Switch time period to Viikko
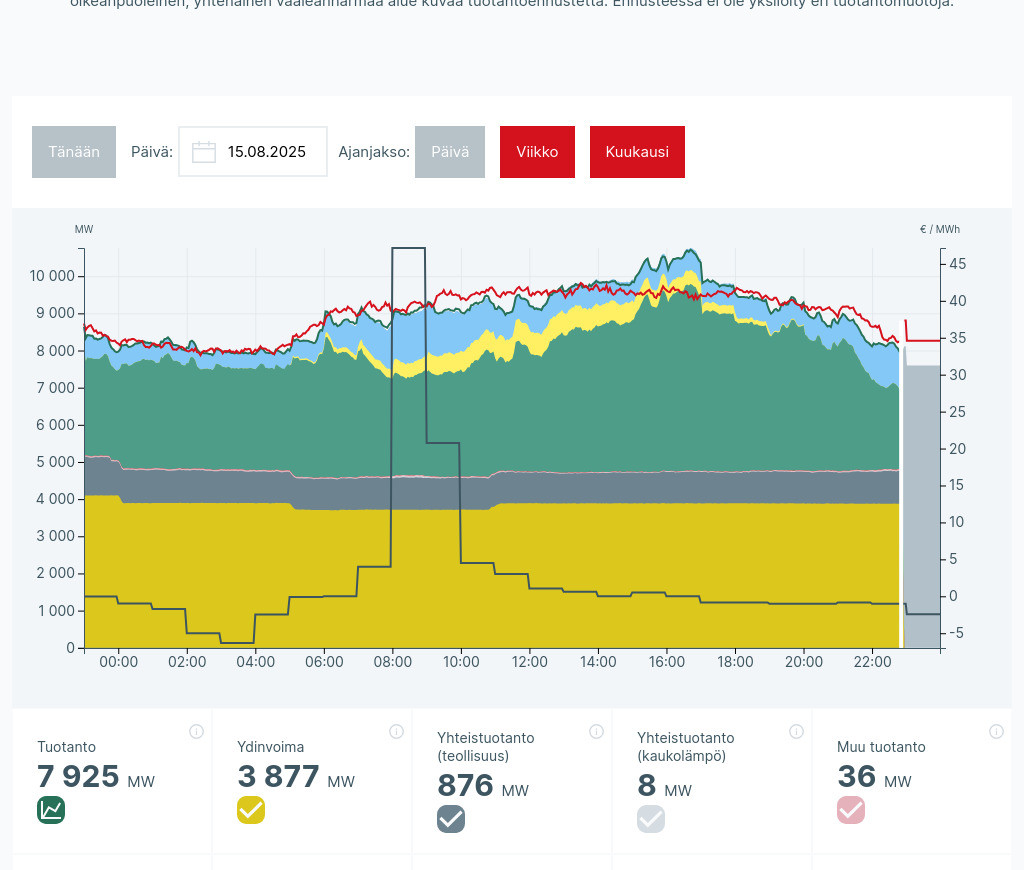The height and width of the screenshot is (870, 1024). pyautogui.click(x=537, y=152)
